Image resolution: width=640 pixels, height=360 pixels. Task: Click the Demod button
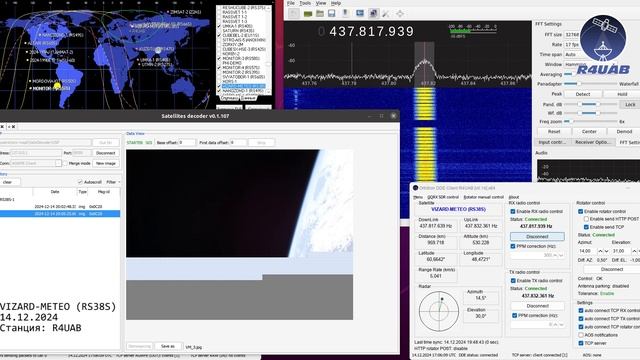624,132
